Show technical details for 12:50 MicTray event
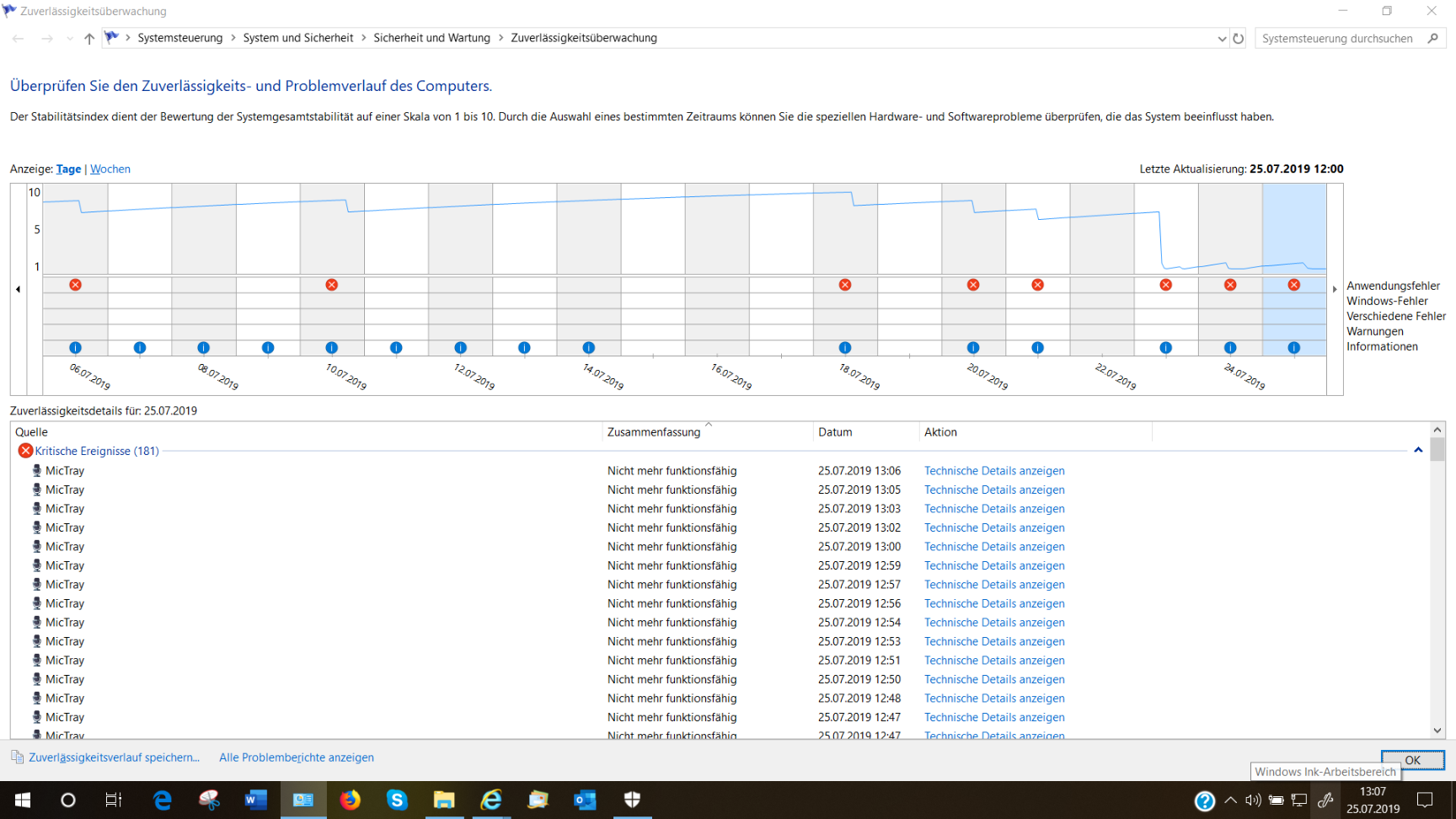The width and height of the screenshot is (1456, 819). (x=994, y=679)
